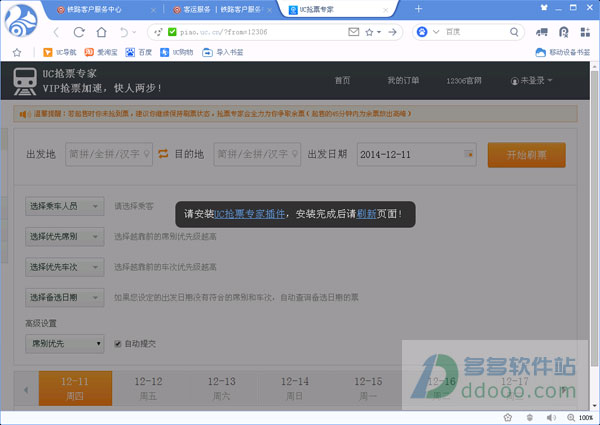600x425 pixels.
Task: Click the status bar favorites star icon
Action: pyautogui.click(x=508, y=417)
